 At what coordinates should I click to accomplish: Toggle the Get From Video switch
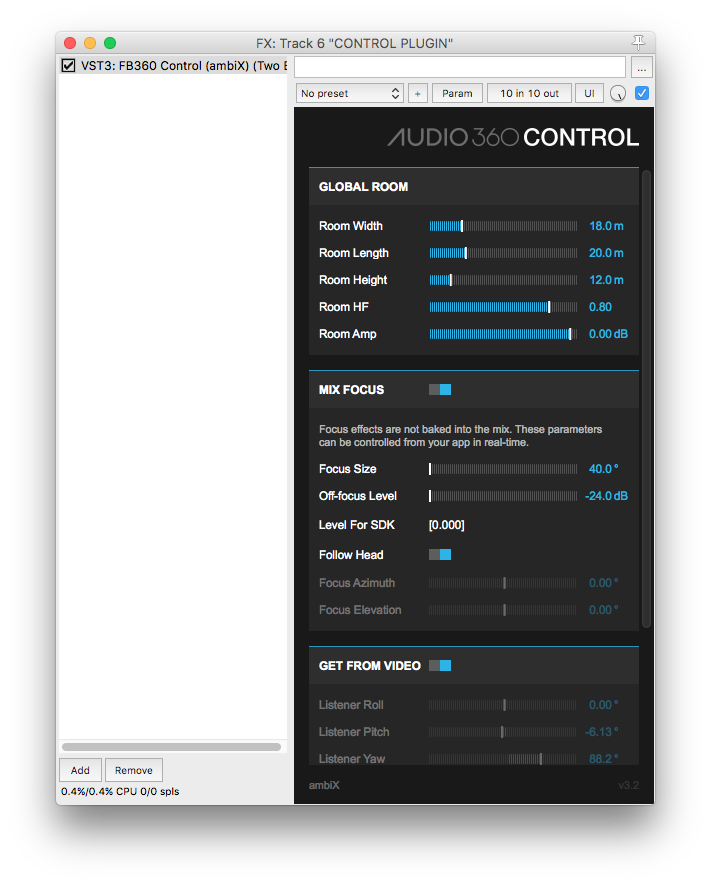440,665
